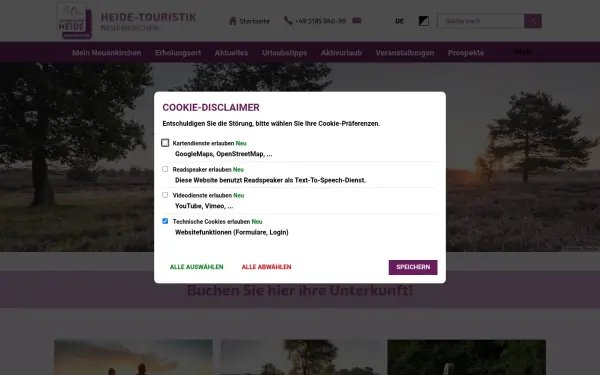Screen dimensions: 600x375
Task: Click the Kartendienste erlauben label text
Action: pos(203,143)
